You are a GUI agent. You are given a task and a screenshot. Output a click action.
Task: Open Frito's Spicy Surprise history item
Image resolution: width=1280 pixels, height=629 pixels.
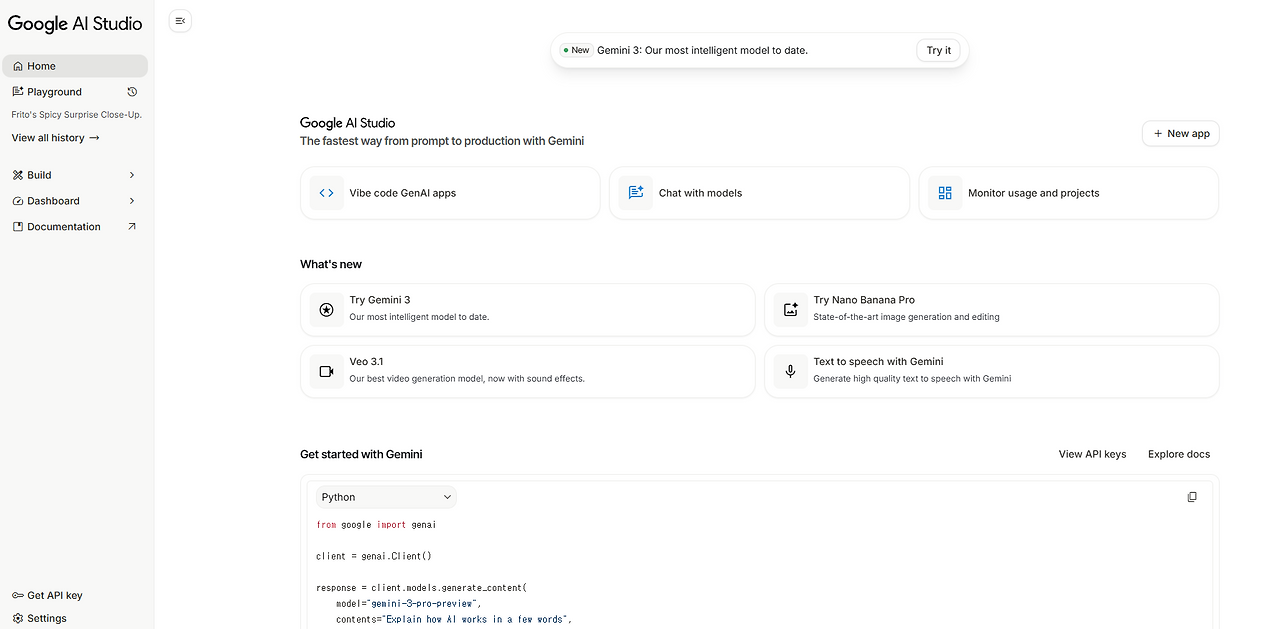point(76,115)
